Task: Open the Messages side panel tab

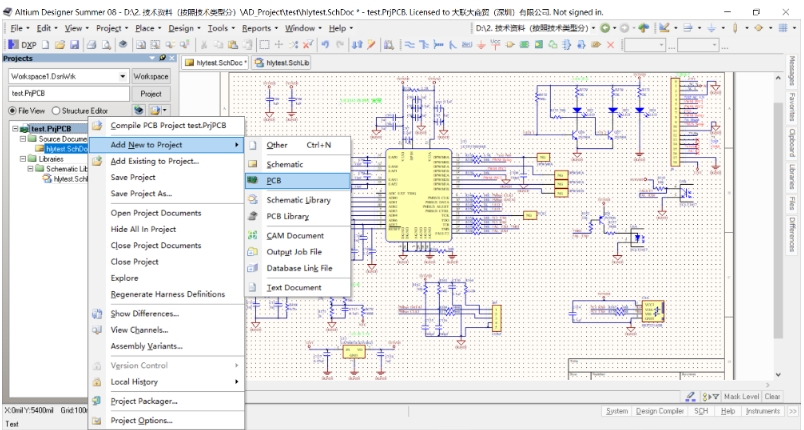Action: click(792, 71)
